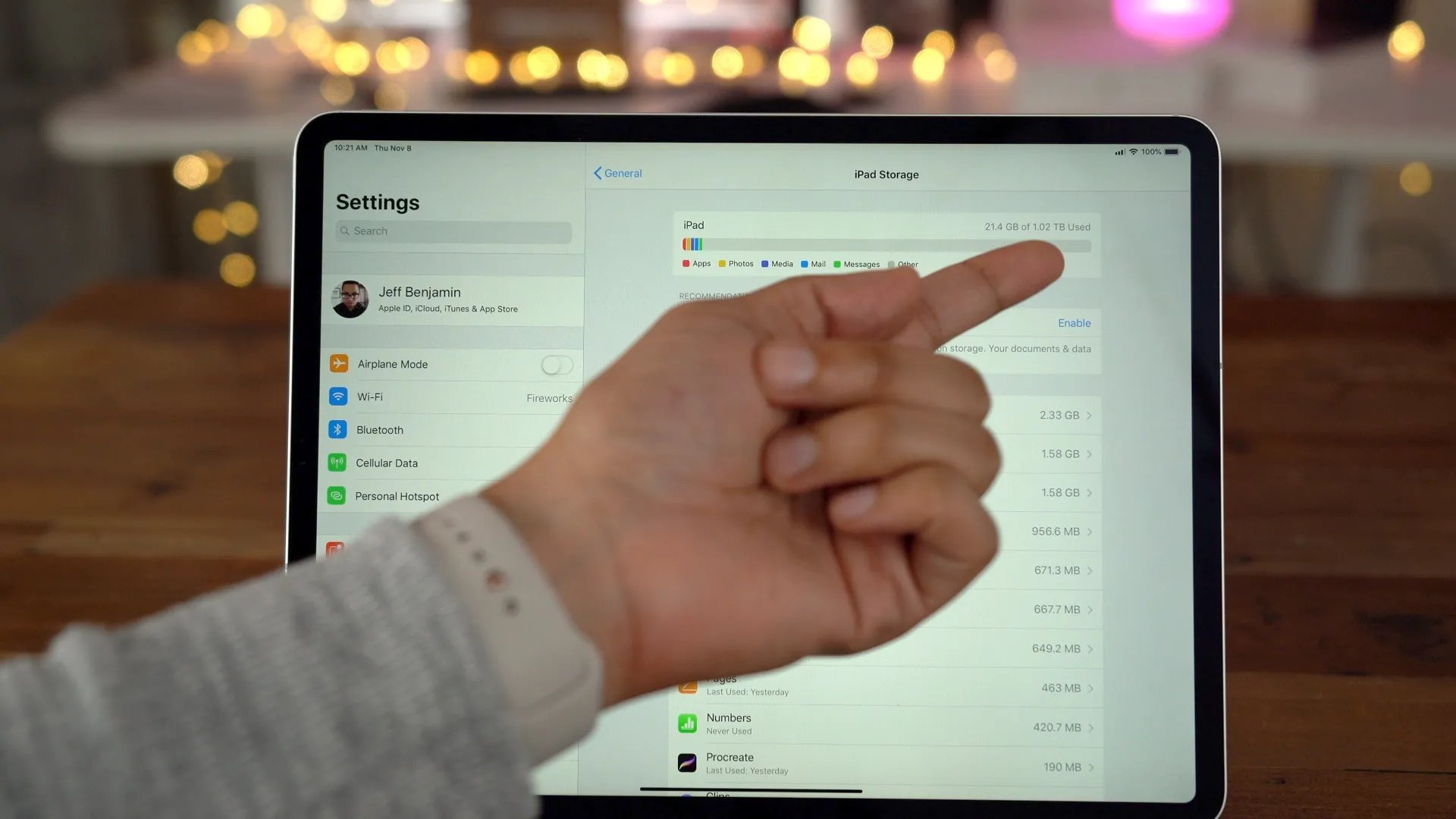The image size is (1456, 819).
Task: Expand Pages app storage details
Action: point(886,688)
